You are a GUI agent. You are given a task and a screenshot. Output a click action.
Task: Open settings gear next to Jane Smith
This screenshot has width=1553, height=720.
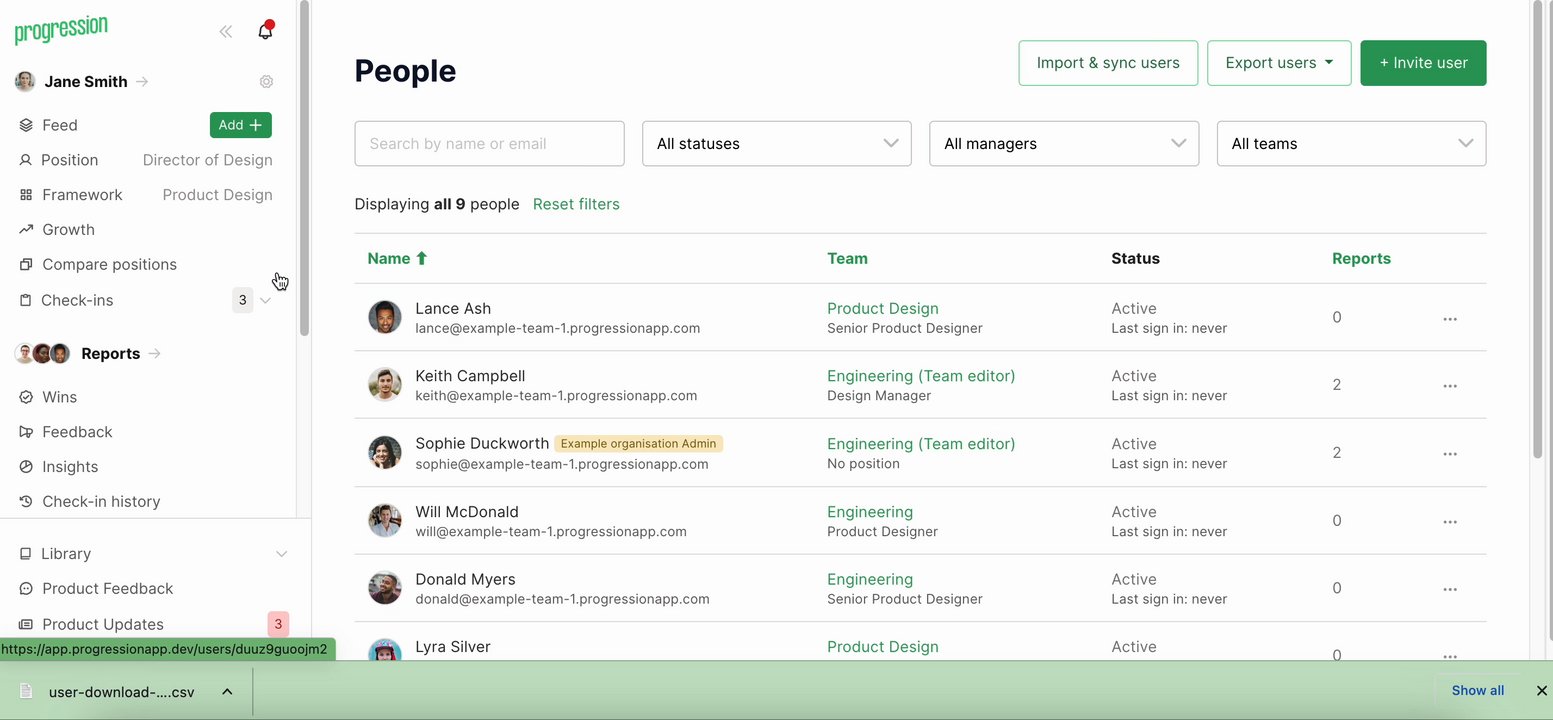[266, 82]
